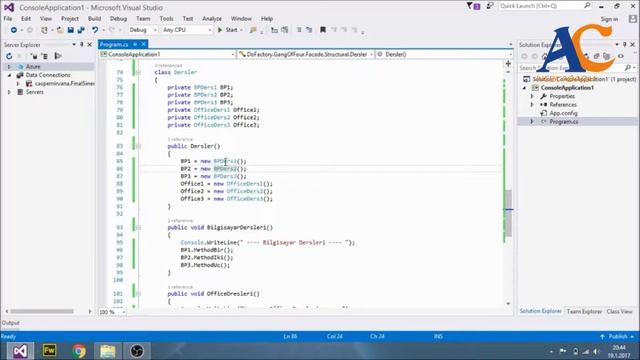
Task: Collapse the BilgisayarDersleri method block
Action: coord(138,227)
